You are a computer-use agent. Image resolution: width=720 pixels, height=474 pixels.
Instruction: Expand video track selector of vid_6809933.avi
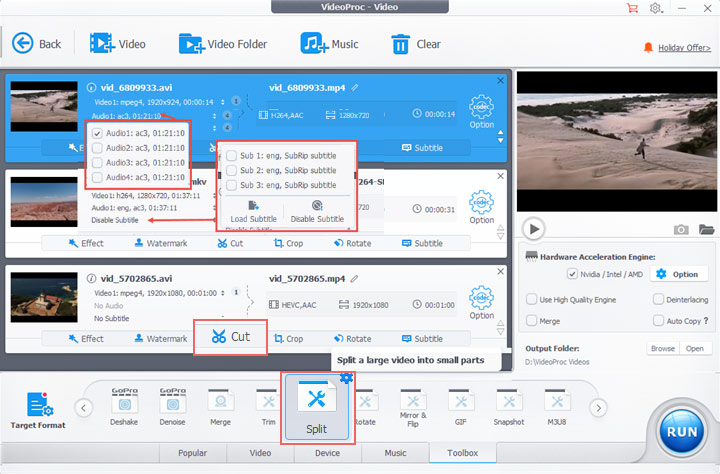click(x=223, y=102)
